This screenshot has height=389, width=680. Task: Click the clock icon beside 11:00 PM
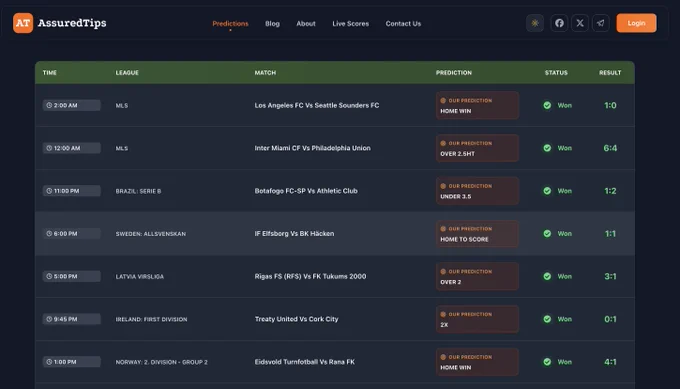(49, 191)
